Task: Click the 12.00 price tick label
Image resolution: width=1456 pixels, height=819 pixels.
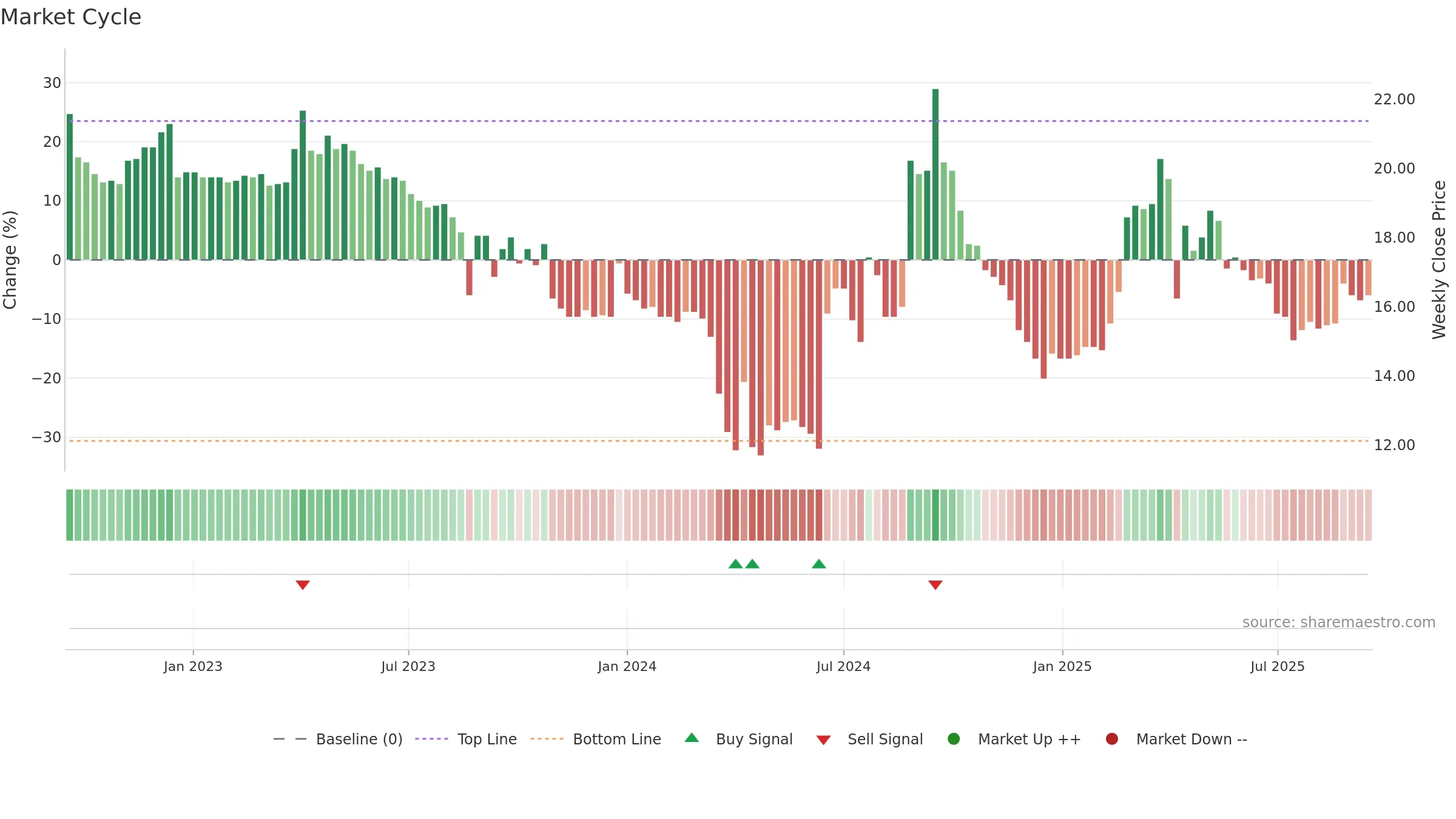Action: pyautogui.click(x=1394, y=445)
